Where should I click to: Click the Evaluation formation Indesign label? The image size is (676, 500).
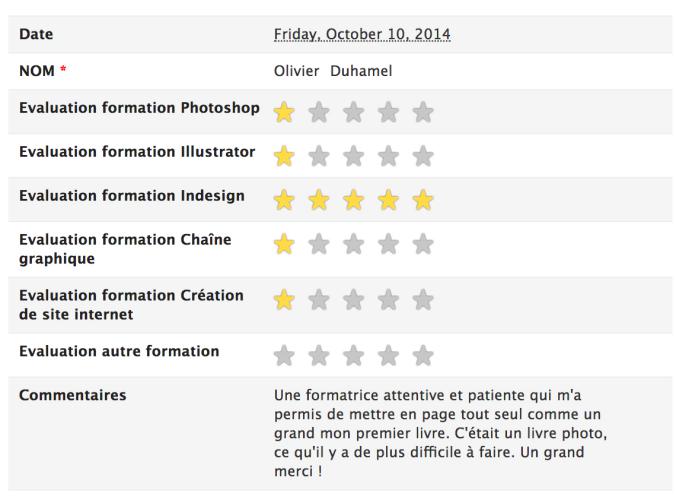(x=132, y=196)
